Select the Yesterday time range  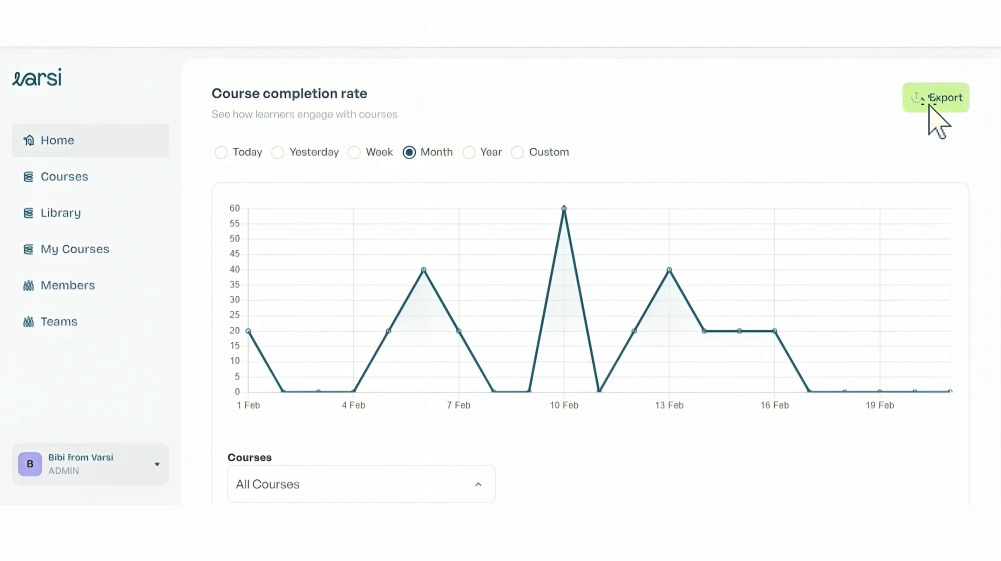click(278, 153)
